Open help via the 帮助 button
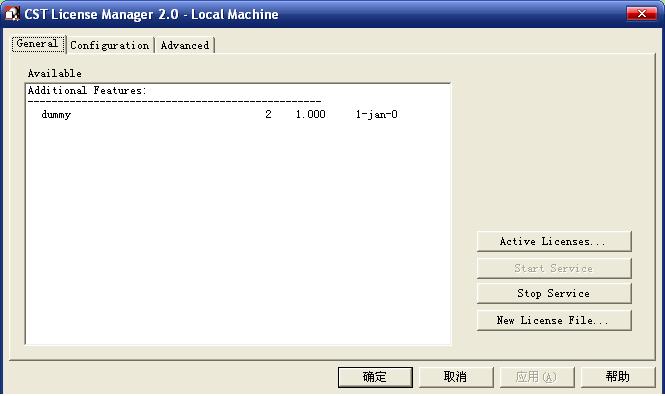 coord(618,377)
